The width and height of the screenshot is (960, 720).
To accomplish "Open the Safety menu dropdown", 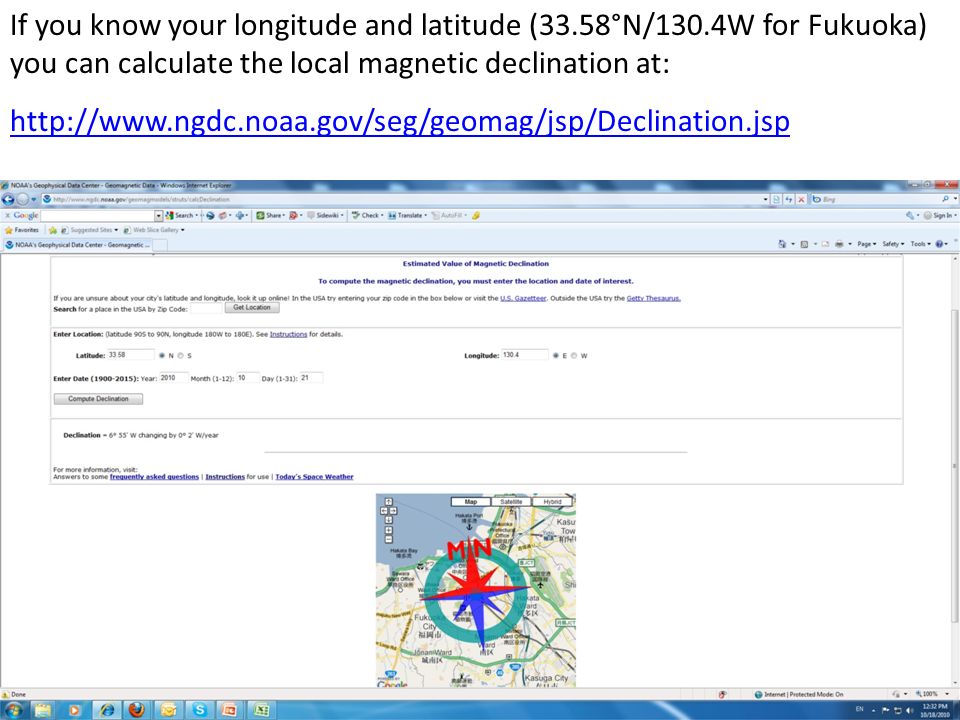I will tap(893, 244).
